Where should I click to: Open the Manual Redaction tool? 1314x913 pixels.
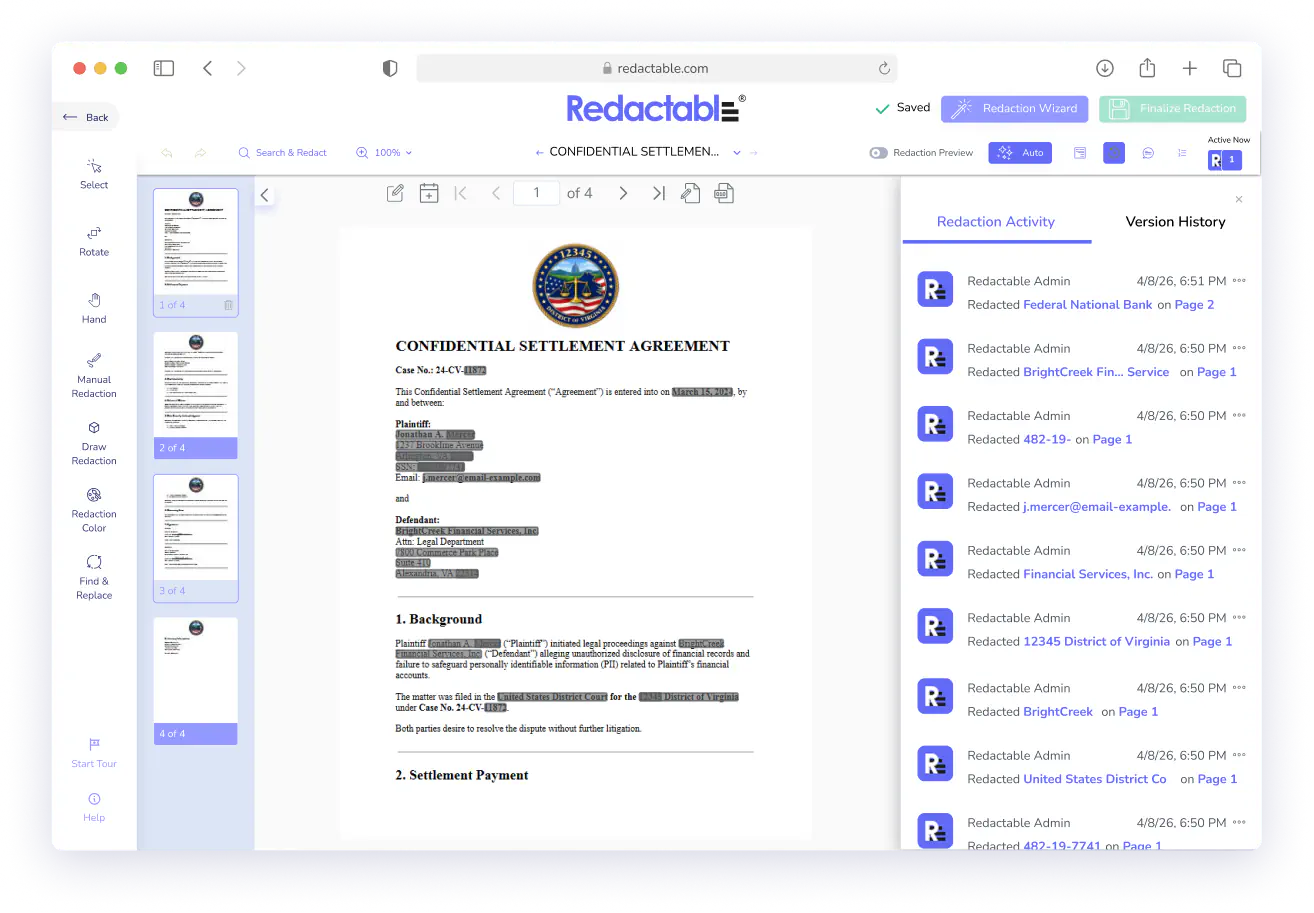(x=94, y=376)
